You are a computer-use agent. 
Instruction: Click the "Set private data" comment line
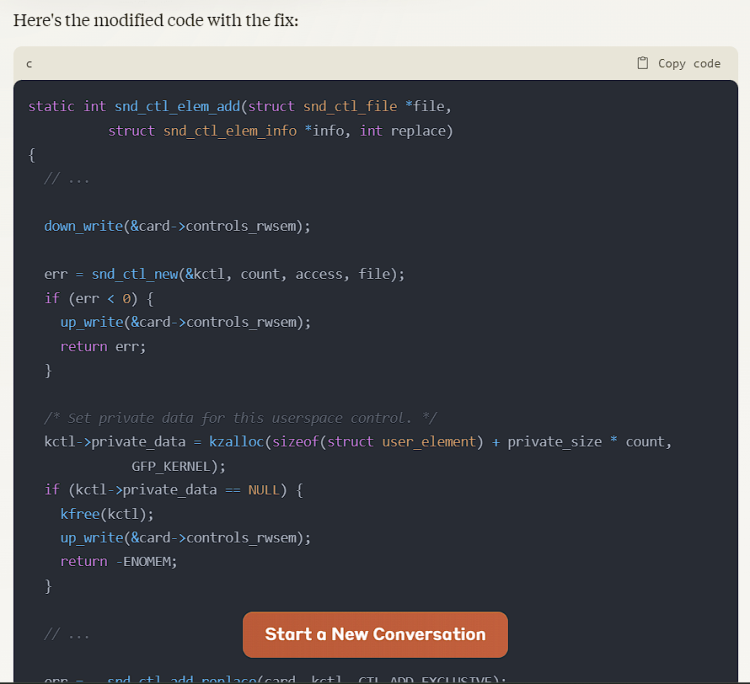click(241, 418)
